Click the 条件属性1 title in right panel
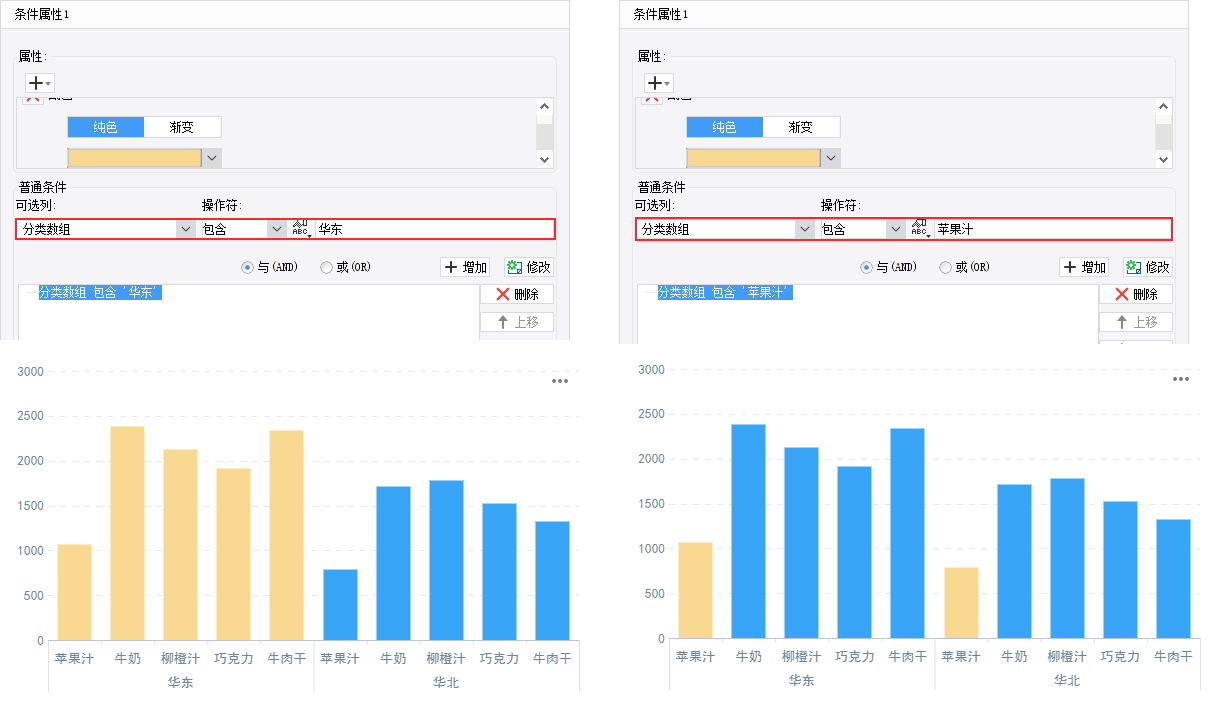Image resolution: width=1210 pixels, height=710 pixels. point(661,14)
